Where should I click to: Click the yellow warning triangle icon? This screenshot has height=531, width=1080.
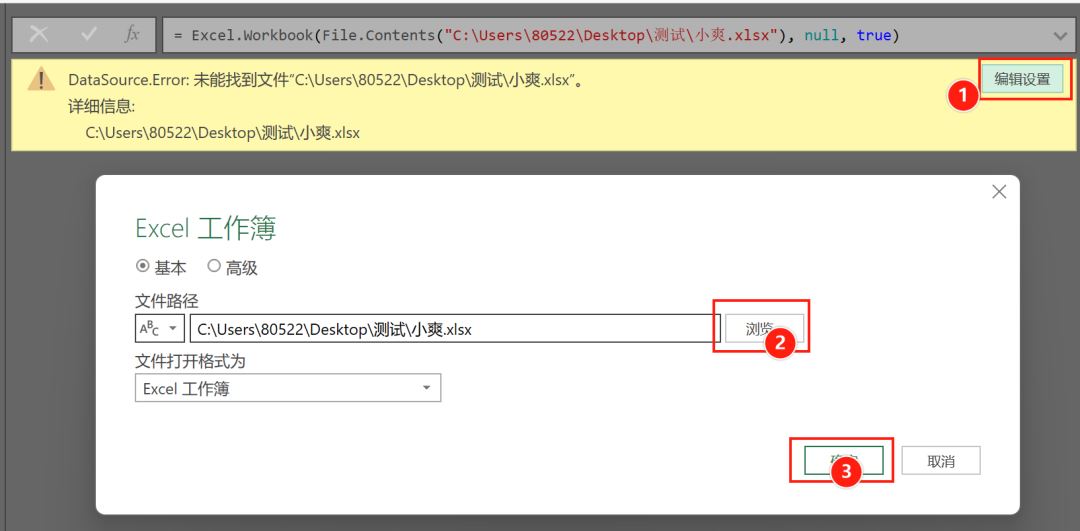(41, 80)
